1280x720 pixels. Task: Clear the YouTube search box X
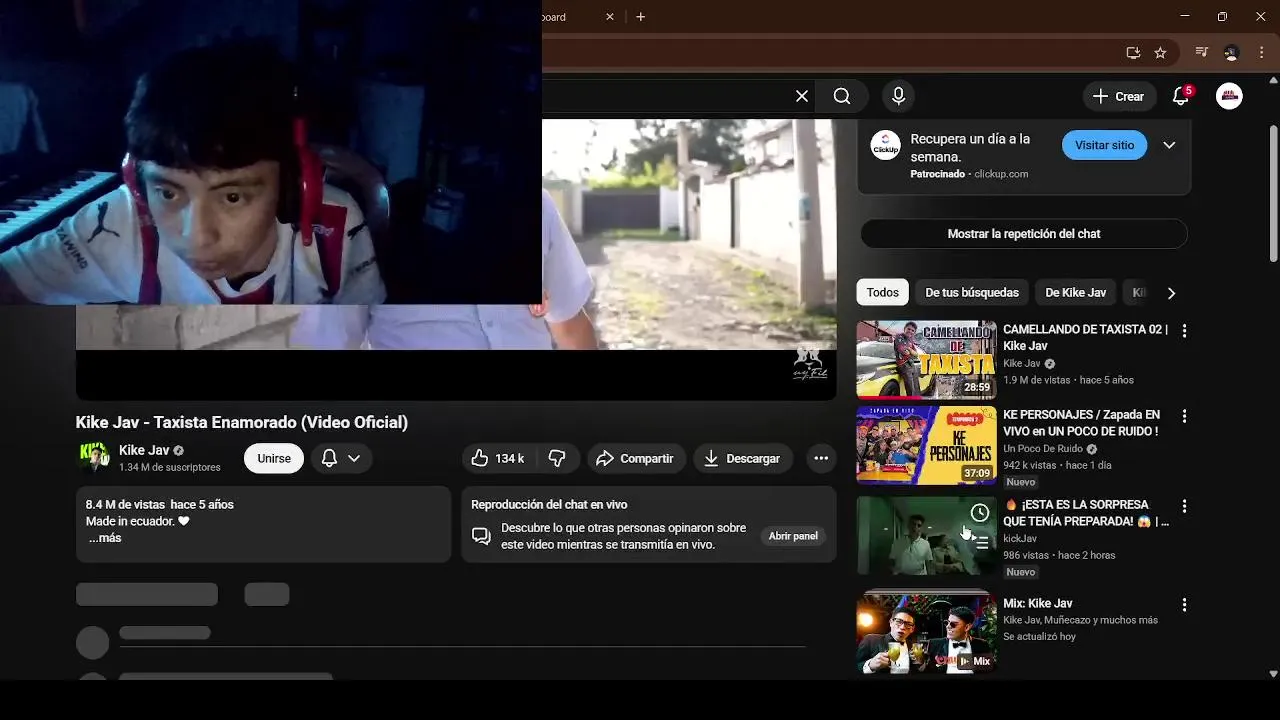click(x=801, y=96)
